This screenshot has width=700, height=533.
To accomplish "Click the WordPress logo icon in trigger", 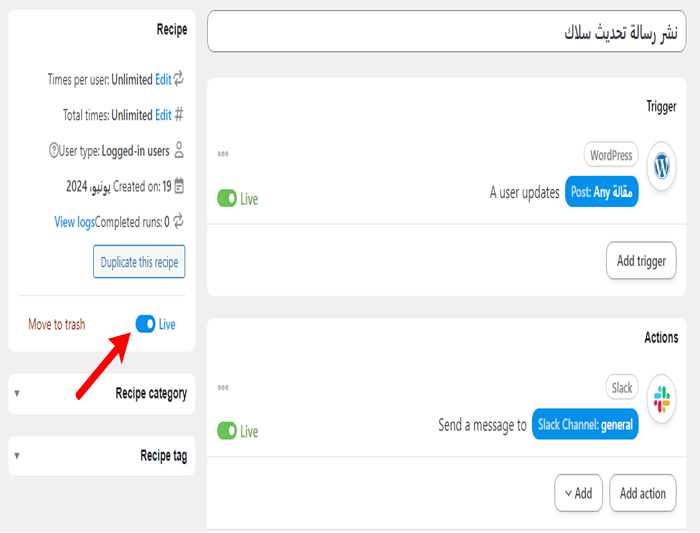I will pyautogui.click(x=661, y=166).
